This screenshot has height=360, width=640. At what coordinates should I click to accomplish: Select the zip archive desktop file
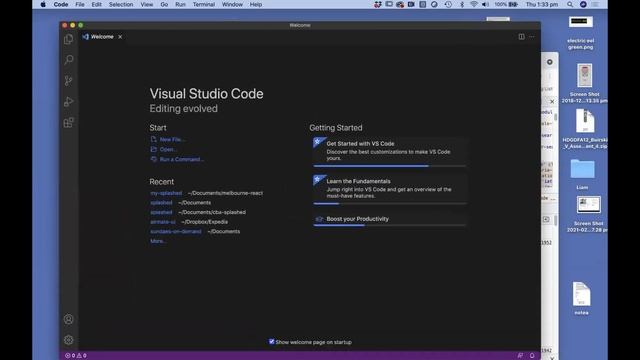point(585,129)
